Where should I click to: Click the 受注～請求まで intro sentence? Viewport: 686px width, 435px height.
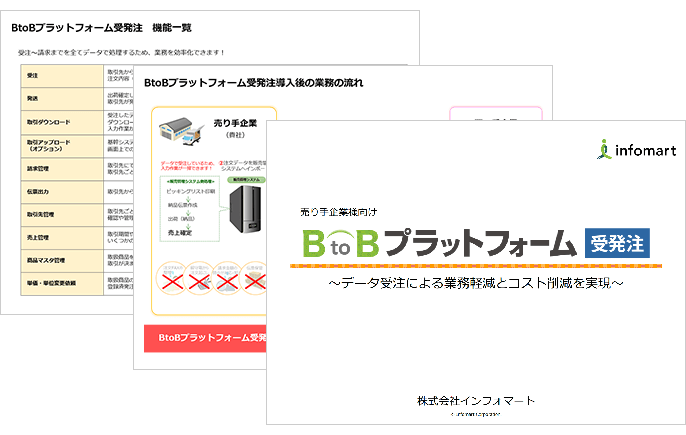coord(121,53)
